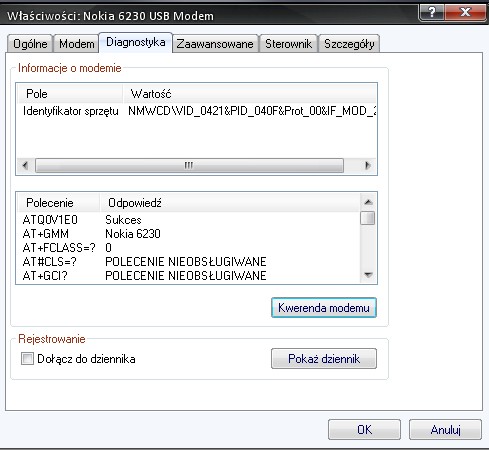
Task: Close the modem properties dialog
Action: tap(465, 12)
